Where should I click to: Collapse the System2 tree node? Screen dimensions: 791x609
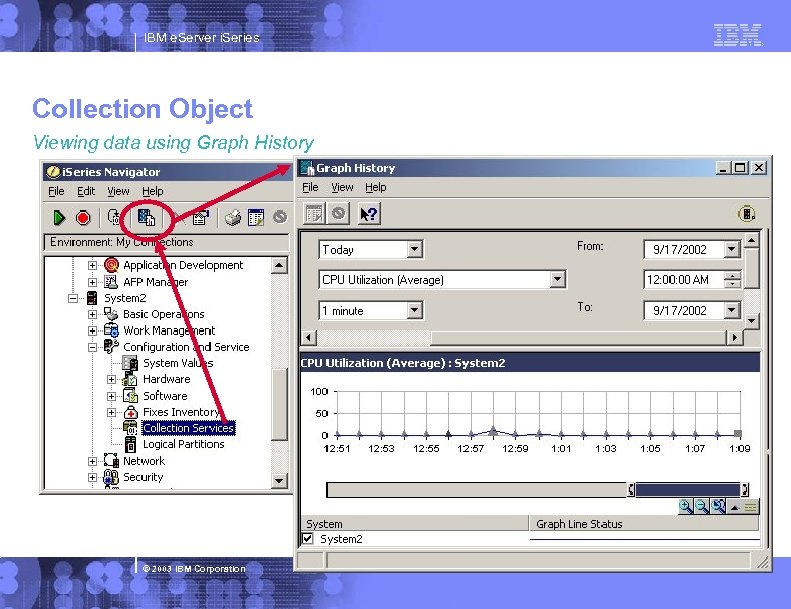coord(73,298)
